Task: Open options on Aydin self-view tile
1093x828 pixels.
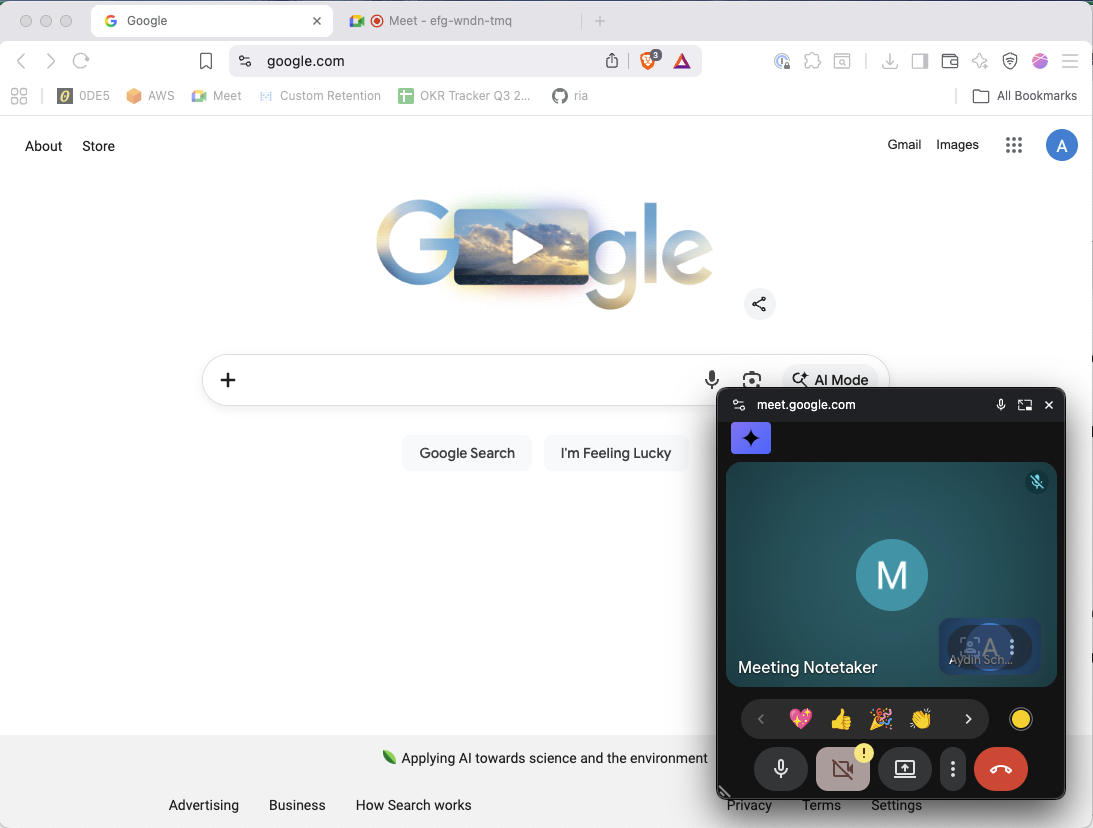Action: click(x=1011, y=647)
